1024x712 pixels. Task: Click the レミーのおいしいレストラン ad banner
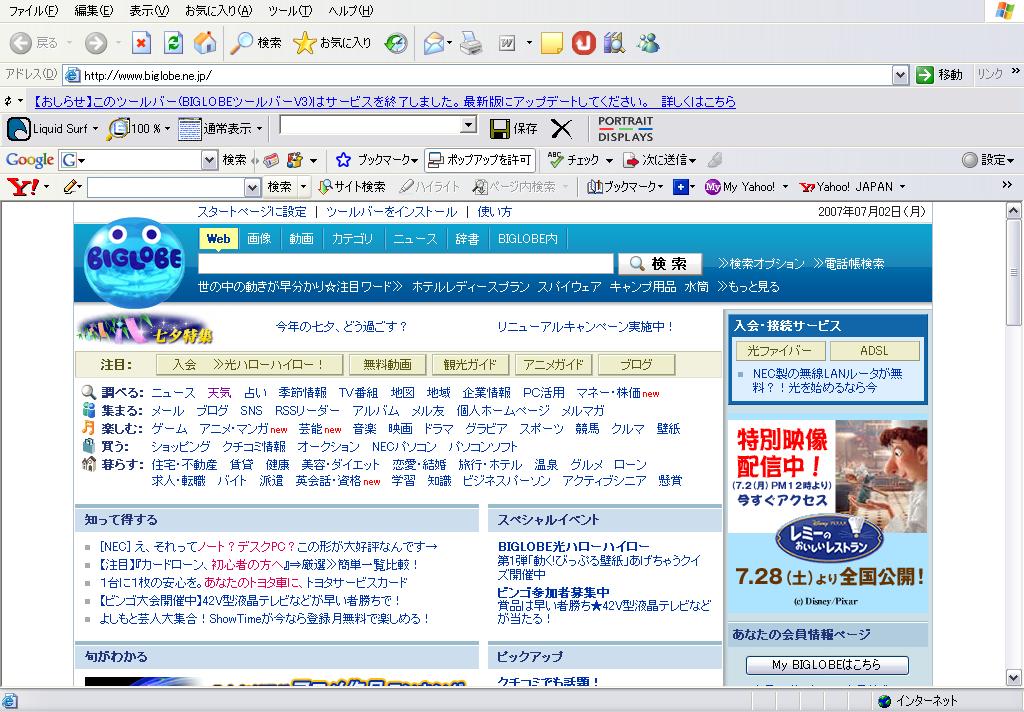pyautogui.click(x=827, y=515)
